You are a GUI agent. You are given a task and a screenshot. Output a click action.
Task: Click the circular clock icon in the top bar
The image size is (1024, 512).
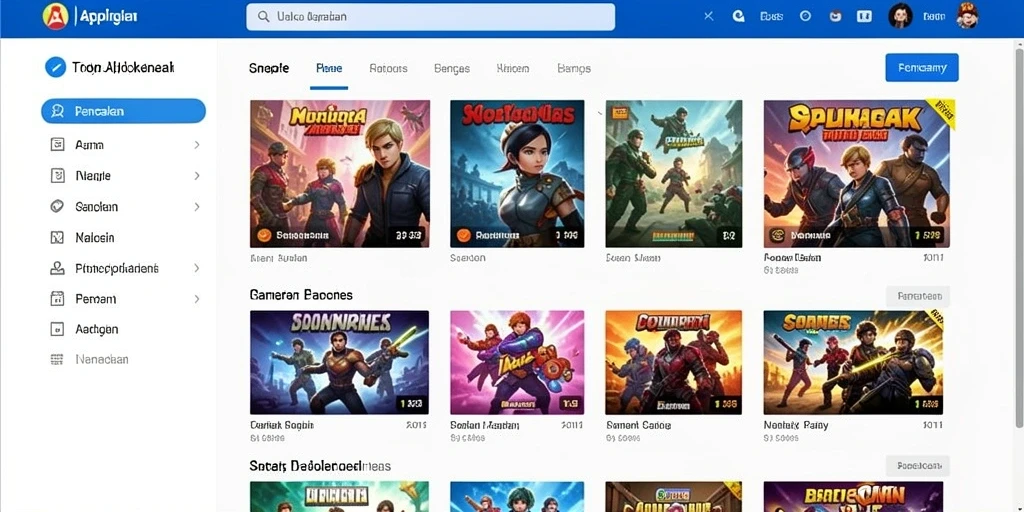point(805,16)
